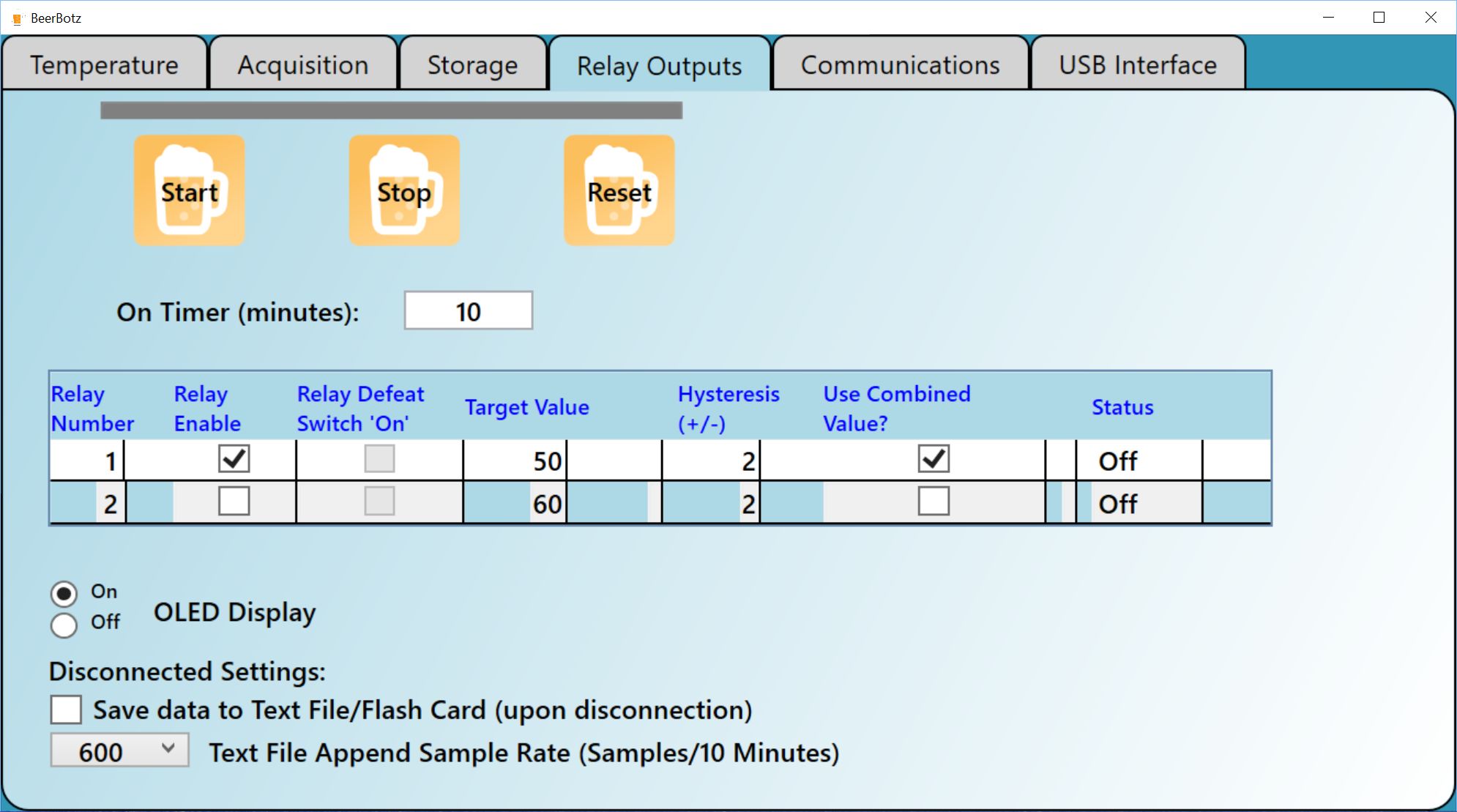Viewport: 1457px width, 812px height.
Task: Click the Reset beer mug icon
Action: 619,190
